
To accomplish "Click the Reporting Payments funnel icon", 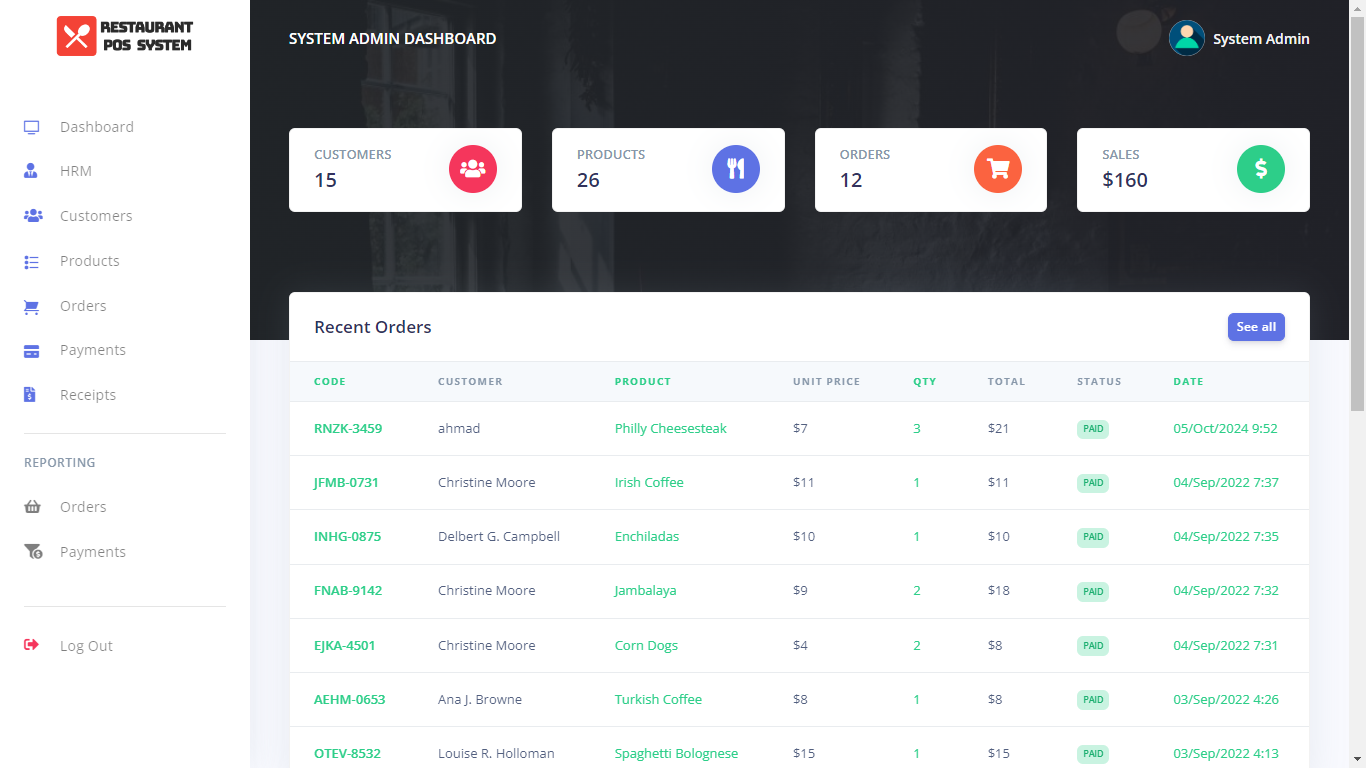I will coord(33,552).
